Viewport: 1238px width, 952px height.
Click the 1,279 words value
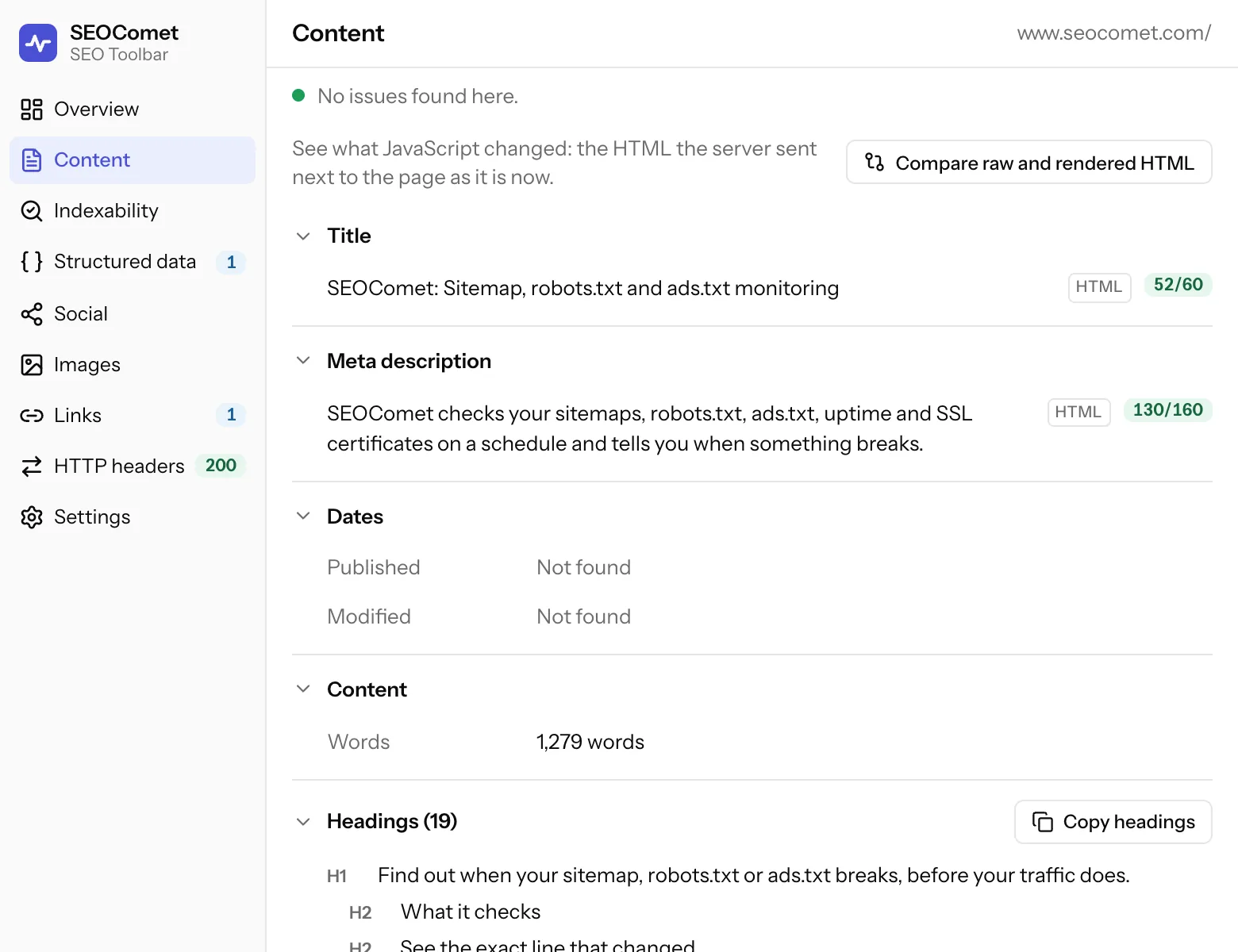590,743
